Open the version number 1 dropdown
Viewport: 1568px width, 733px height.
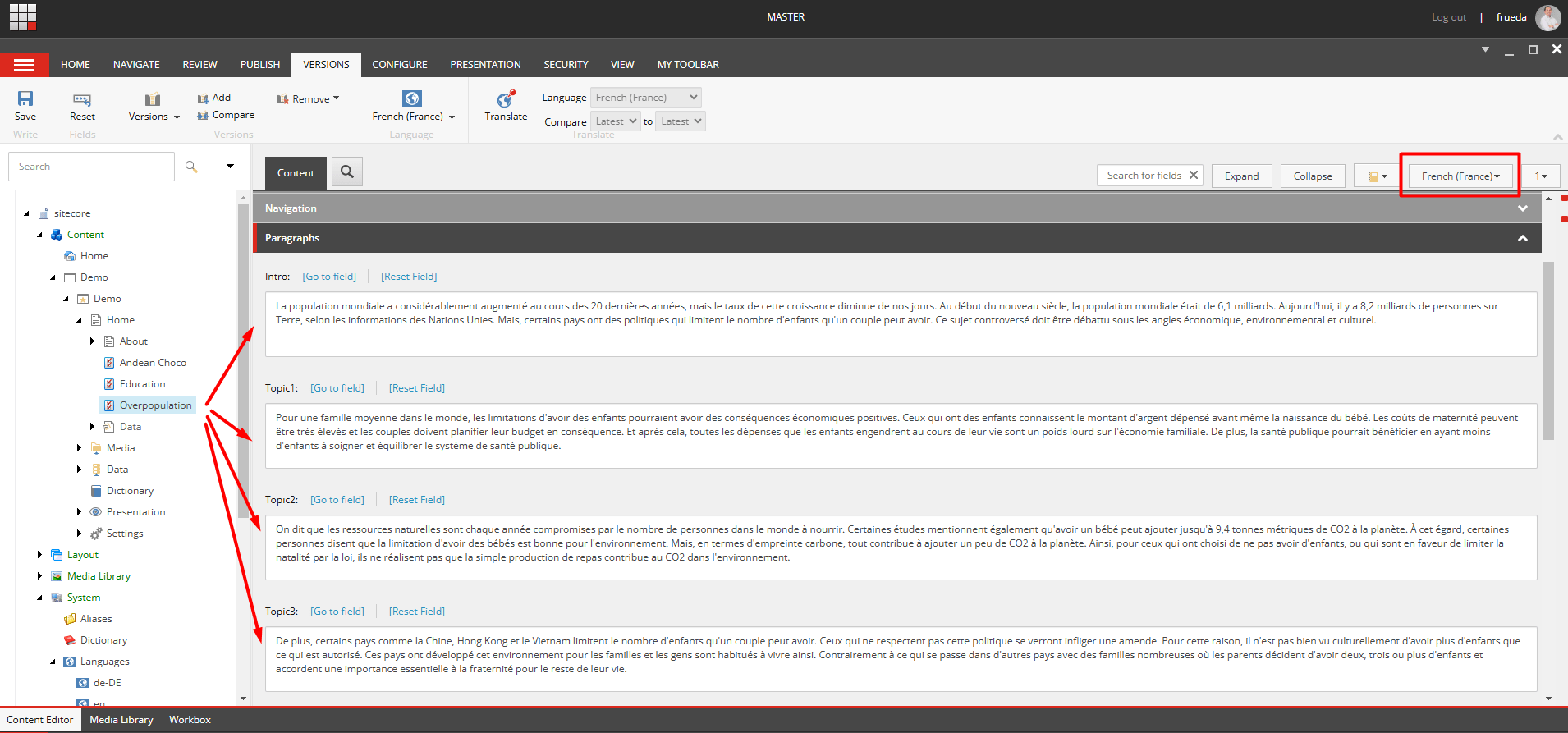point(1541,176)
